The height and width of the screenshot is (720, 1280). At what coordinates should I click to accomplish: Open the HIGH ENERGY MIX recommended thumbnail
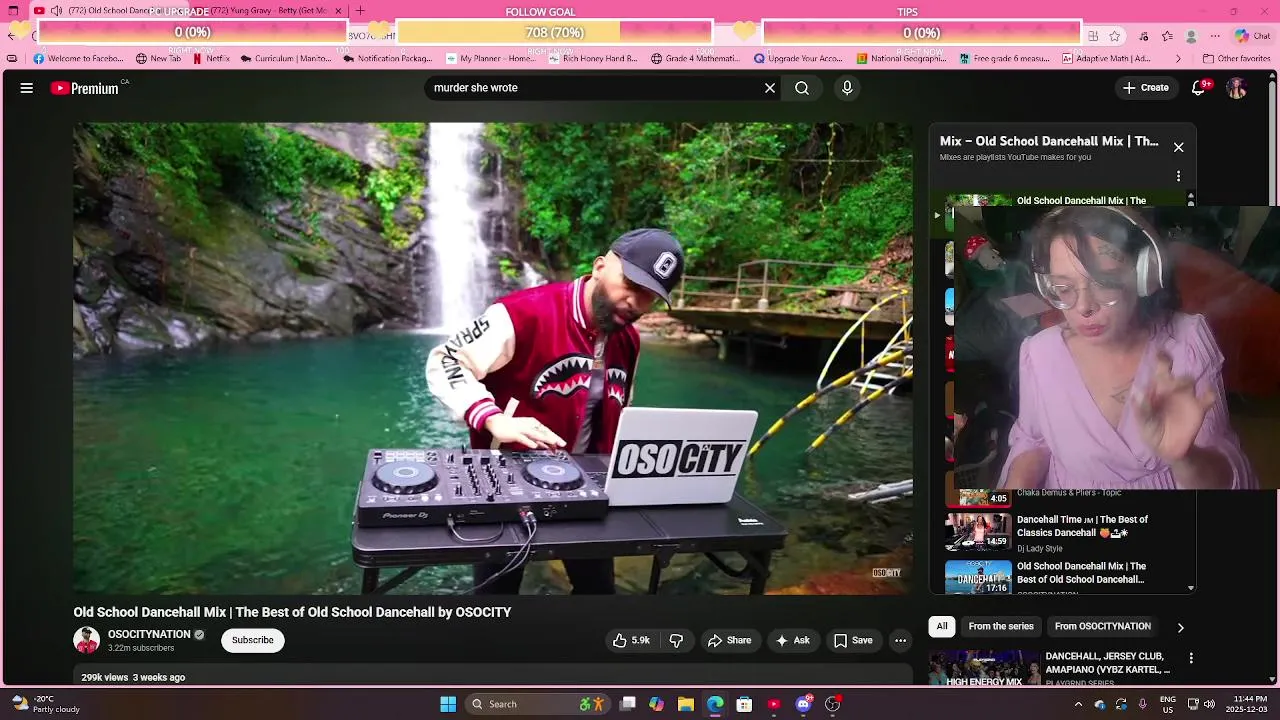click(x=985, y=667)
